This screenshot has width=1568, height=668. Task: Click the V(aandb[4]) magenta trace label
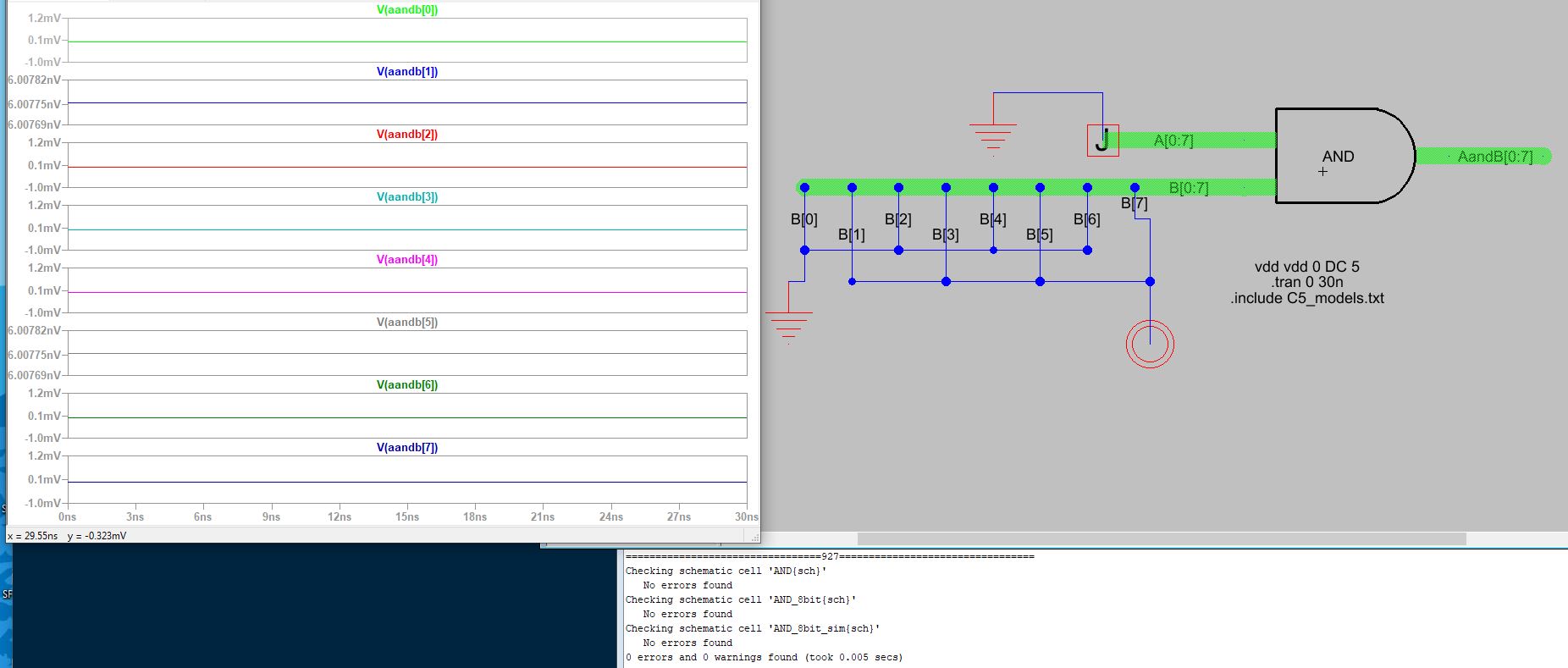[x=407, y=260]
